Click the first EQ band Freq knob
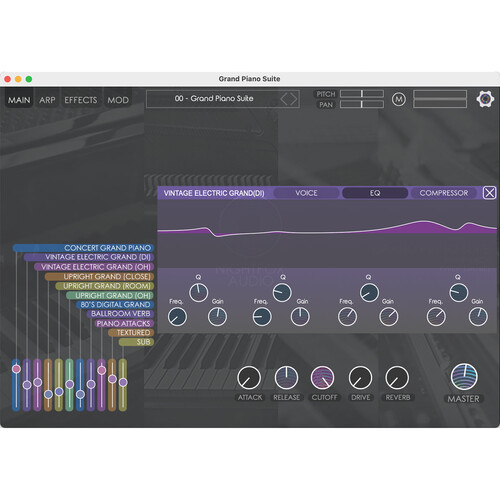 pyautogui.click(x=177, y=317)
